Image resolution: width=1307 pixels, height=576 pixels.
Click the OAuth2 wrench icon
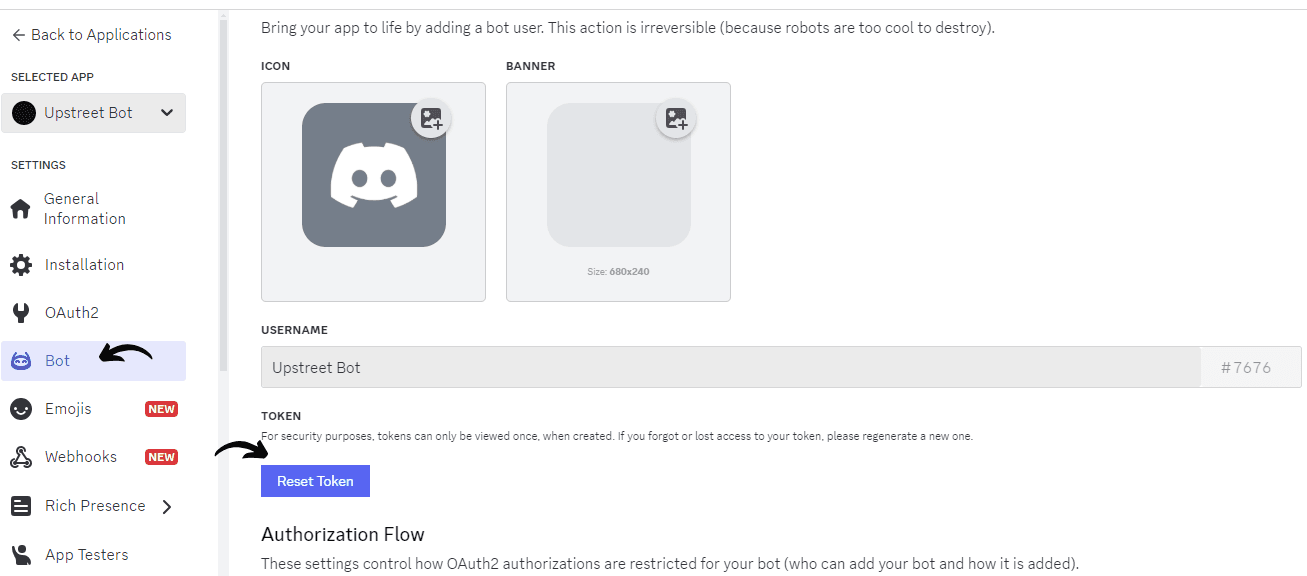pos(20,313)
